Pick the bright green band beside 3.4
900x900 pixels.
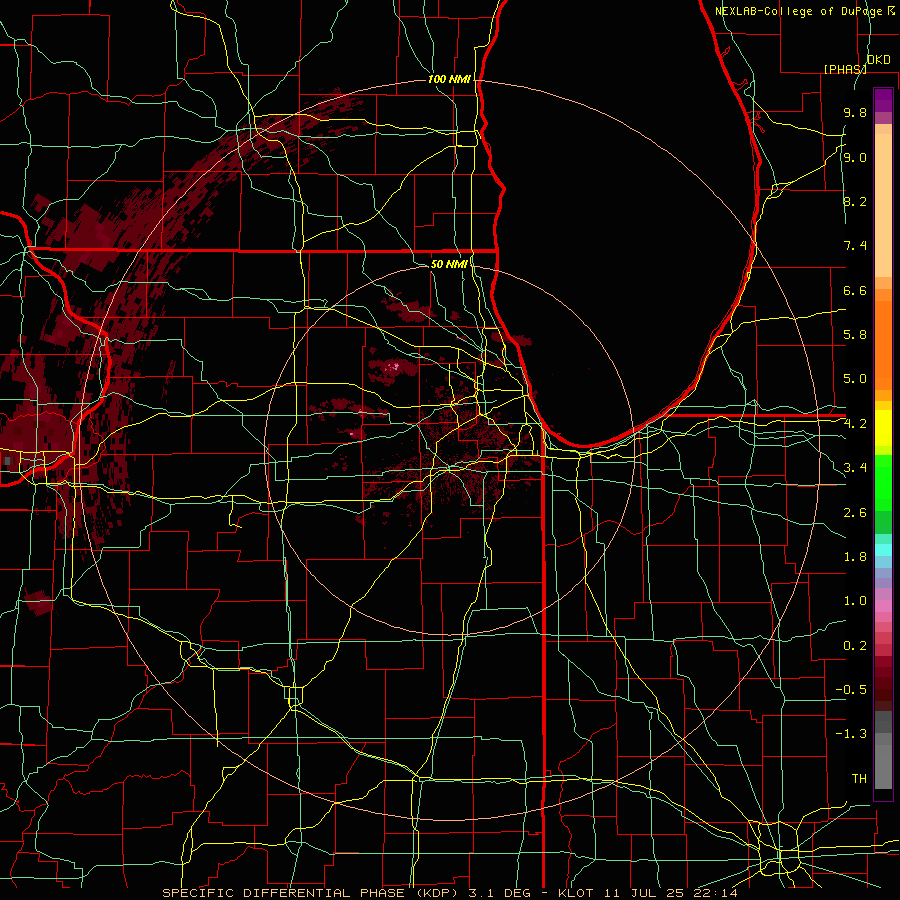(x=883, y=482)
